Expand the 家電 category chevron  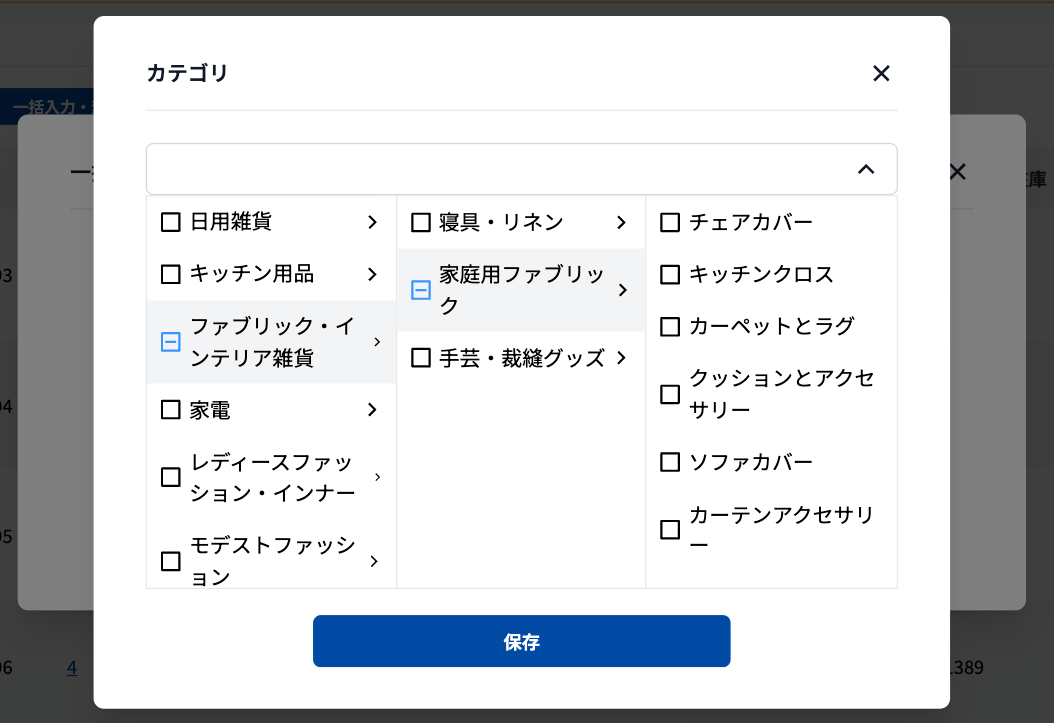coord(372,409)
